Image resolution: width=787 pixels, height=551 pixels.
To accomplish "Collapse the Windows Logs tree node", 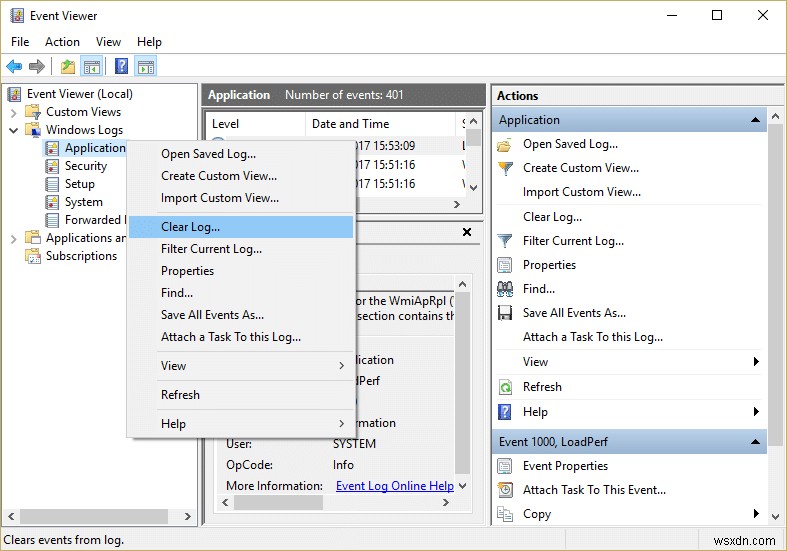I will pos(14,130).
